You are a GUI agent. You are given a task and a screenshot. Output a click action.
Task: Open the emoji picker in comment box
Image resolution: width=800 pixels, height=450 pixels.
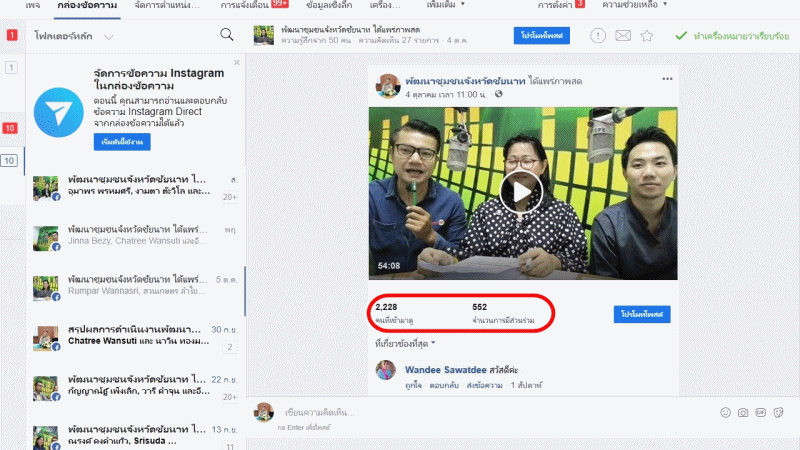726,412
